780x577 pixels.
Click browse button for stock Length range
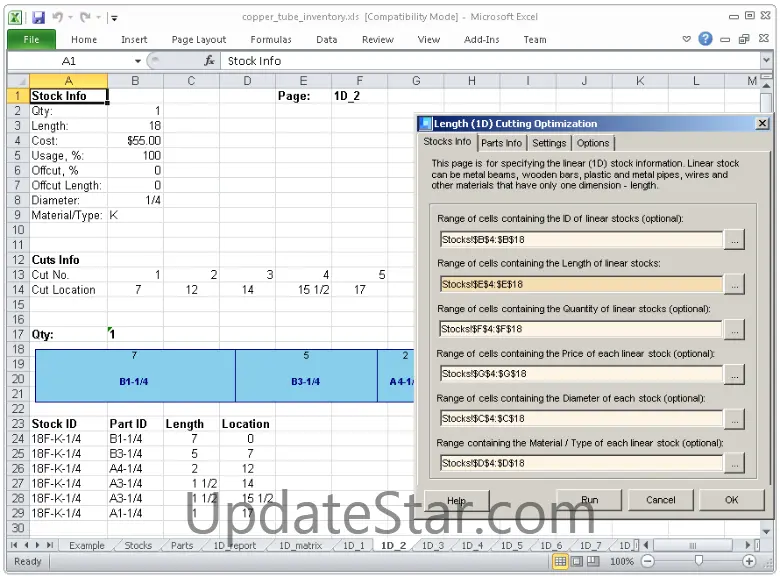[734, 285]
